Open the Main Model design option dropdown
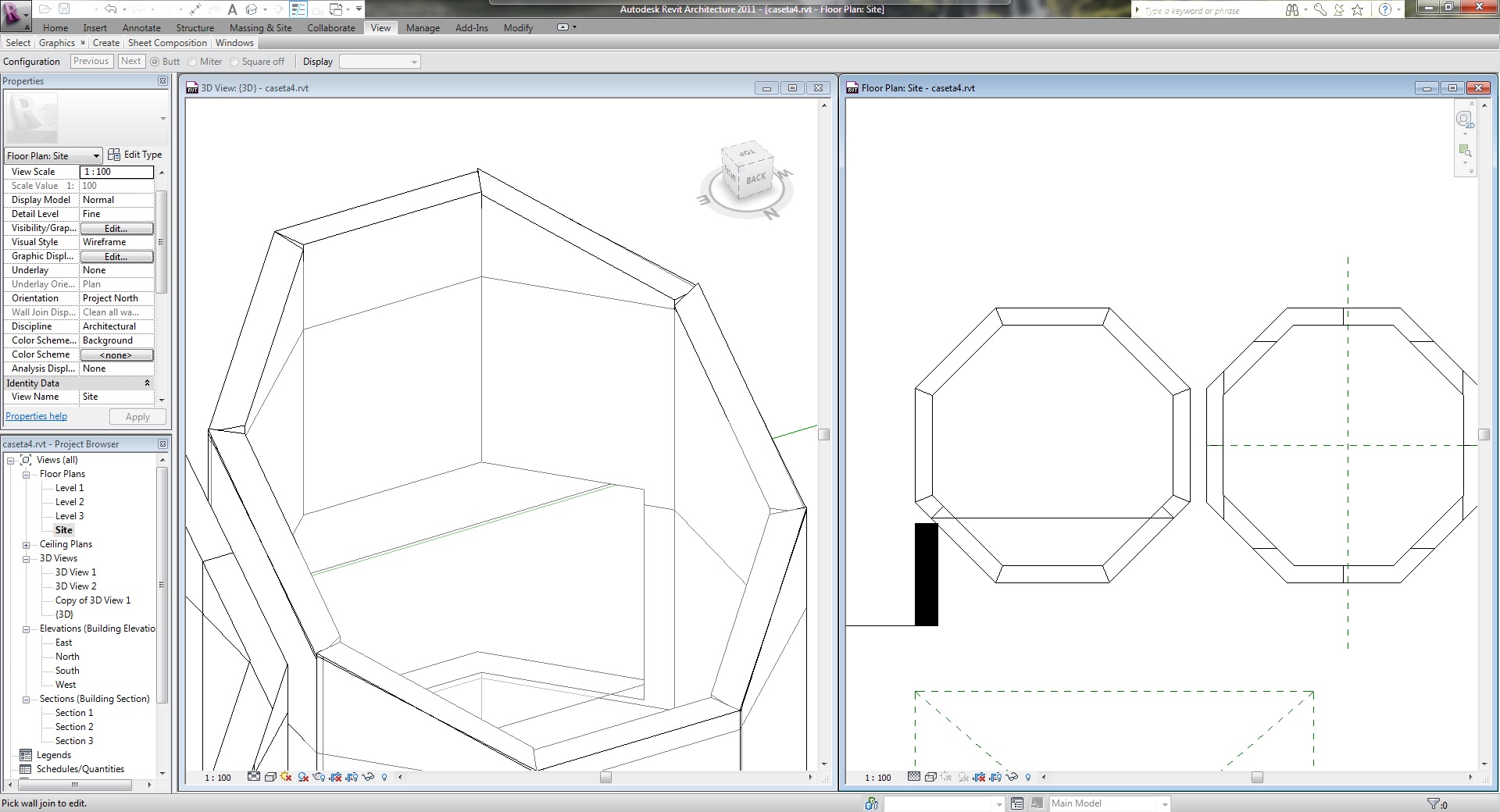The image size is (1500, 812). pos(1109,803)
